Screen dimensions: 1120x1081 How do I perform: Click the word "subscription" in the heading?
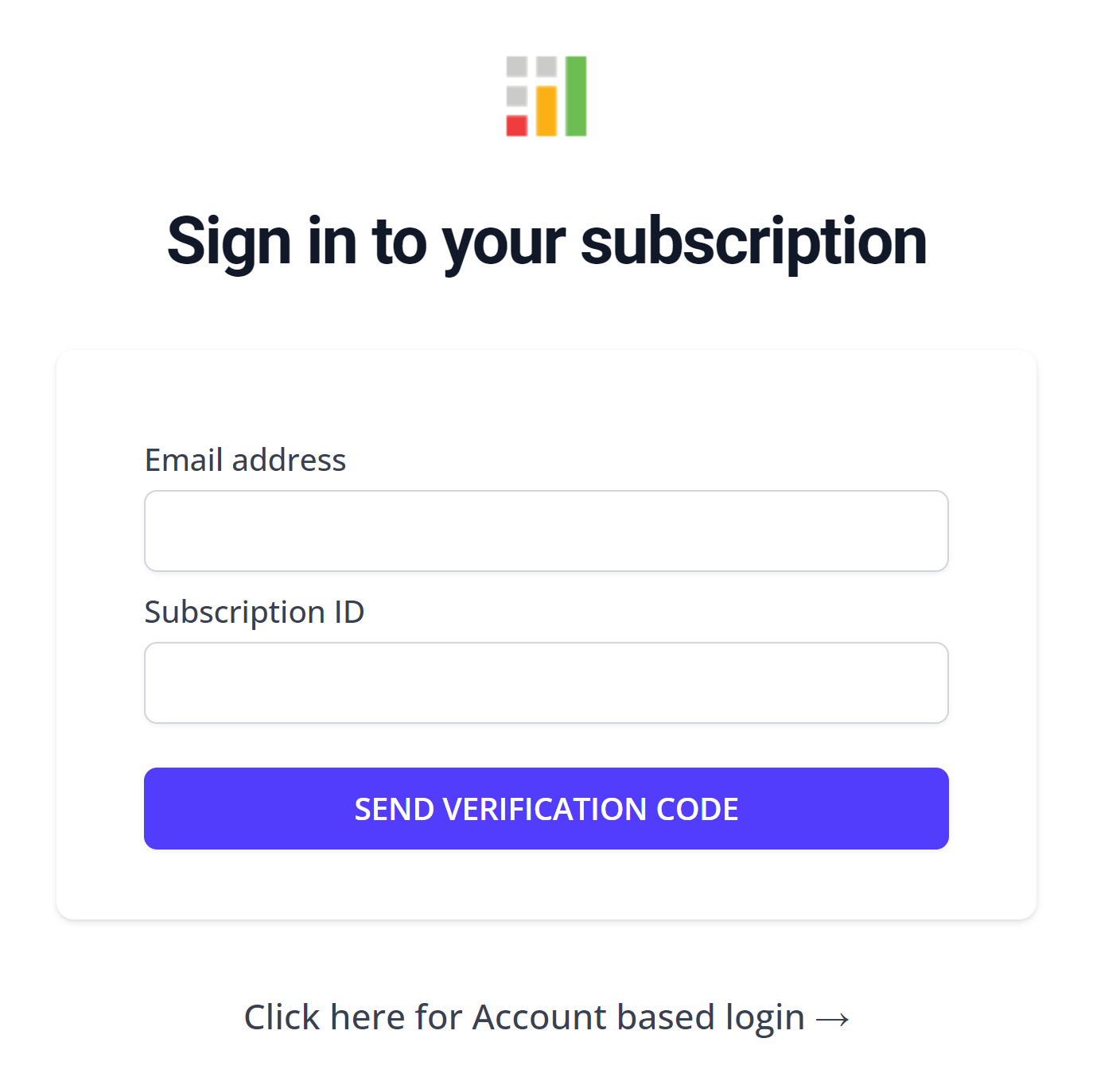[753, 241]
